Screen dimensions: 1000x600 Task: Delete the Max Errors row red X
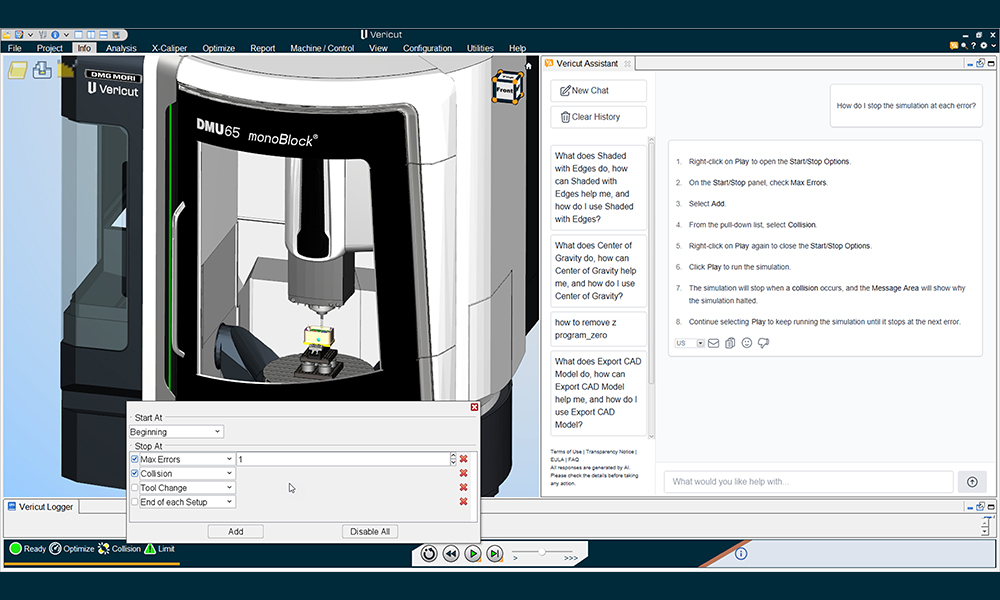coord(464,459)
